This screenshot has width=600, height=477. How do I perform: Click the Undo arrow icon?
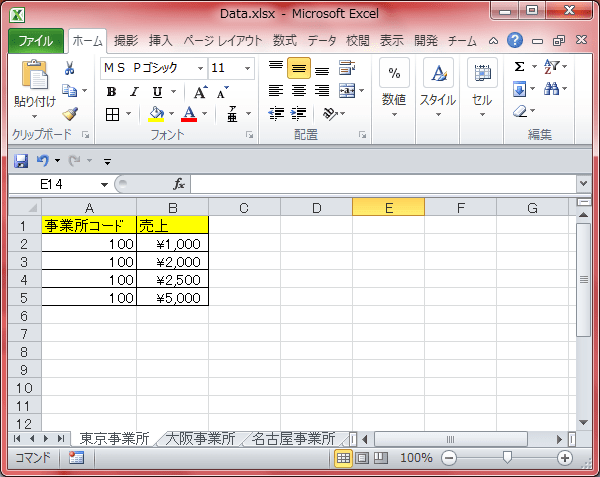[x=42, y=160]
